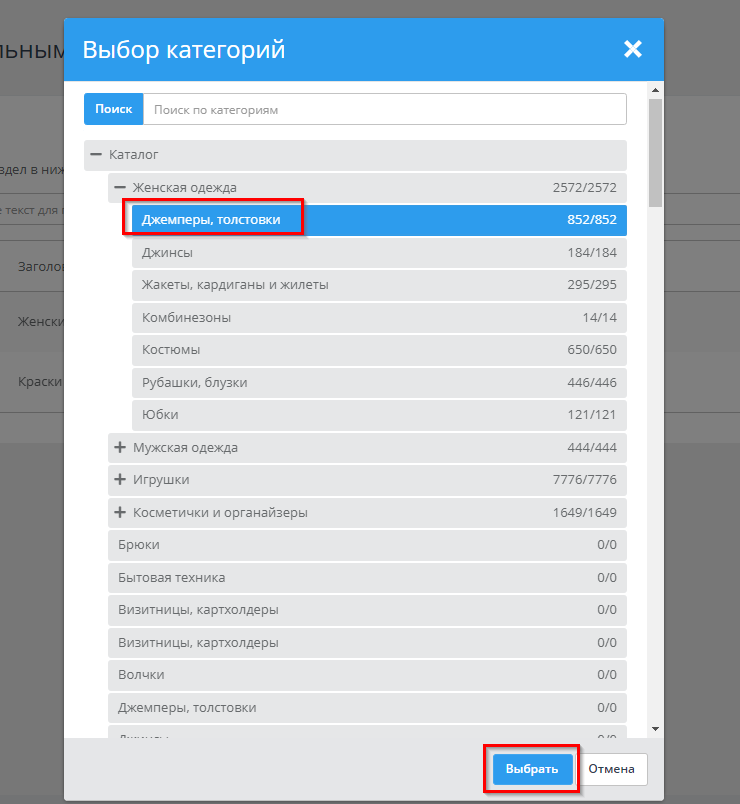Viewport: 740px width, 804px height.
Task: Expand Косметички и органайзеры category
Action: [120, 512]
